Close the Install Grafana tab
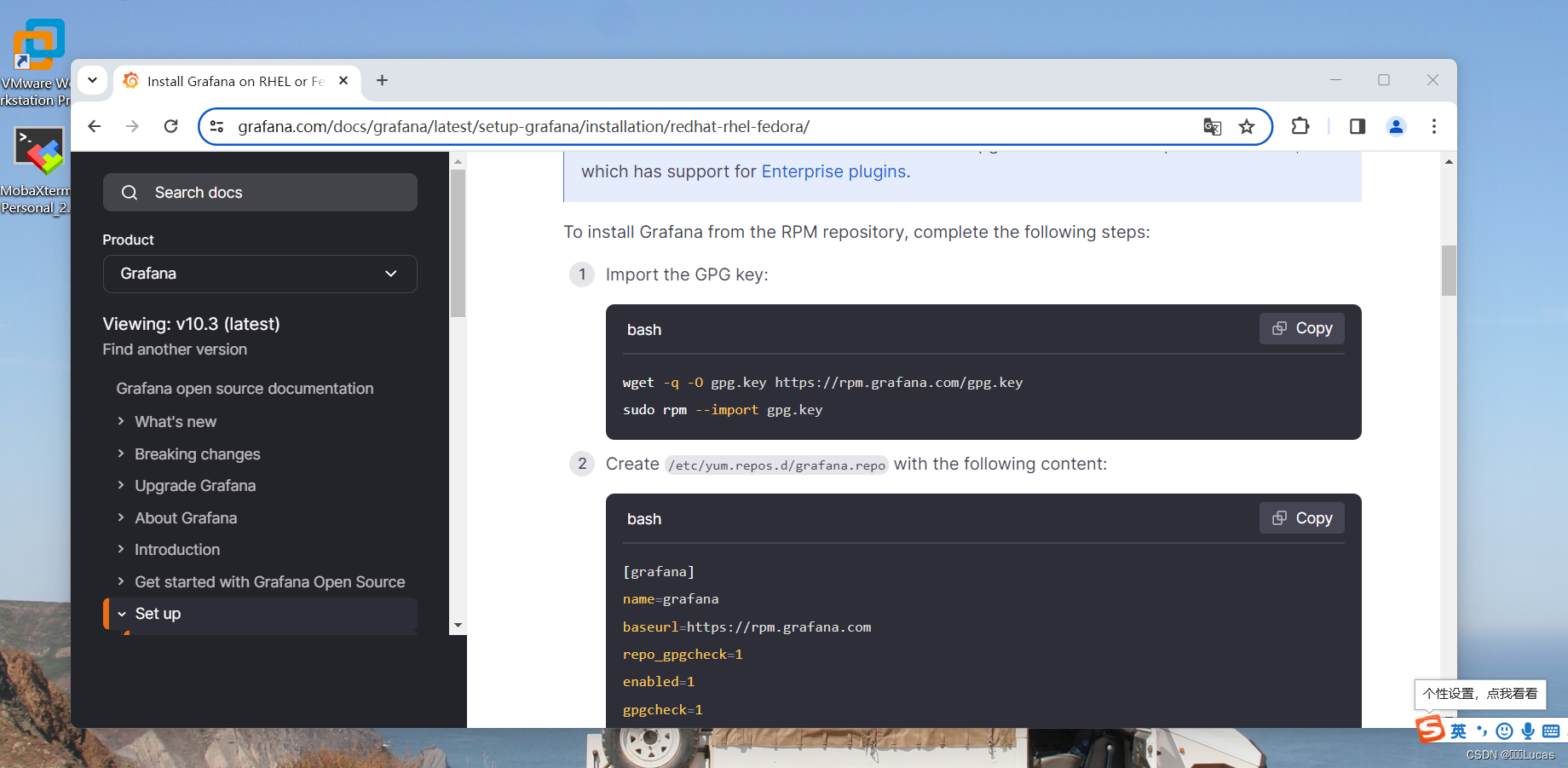 coord(343,81)
